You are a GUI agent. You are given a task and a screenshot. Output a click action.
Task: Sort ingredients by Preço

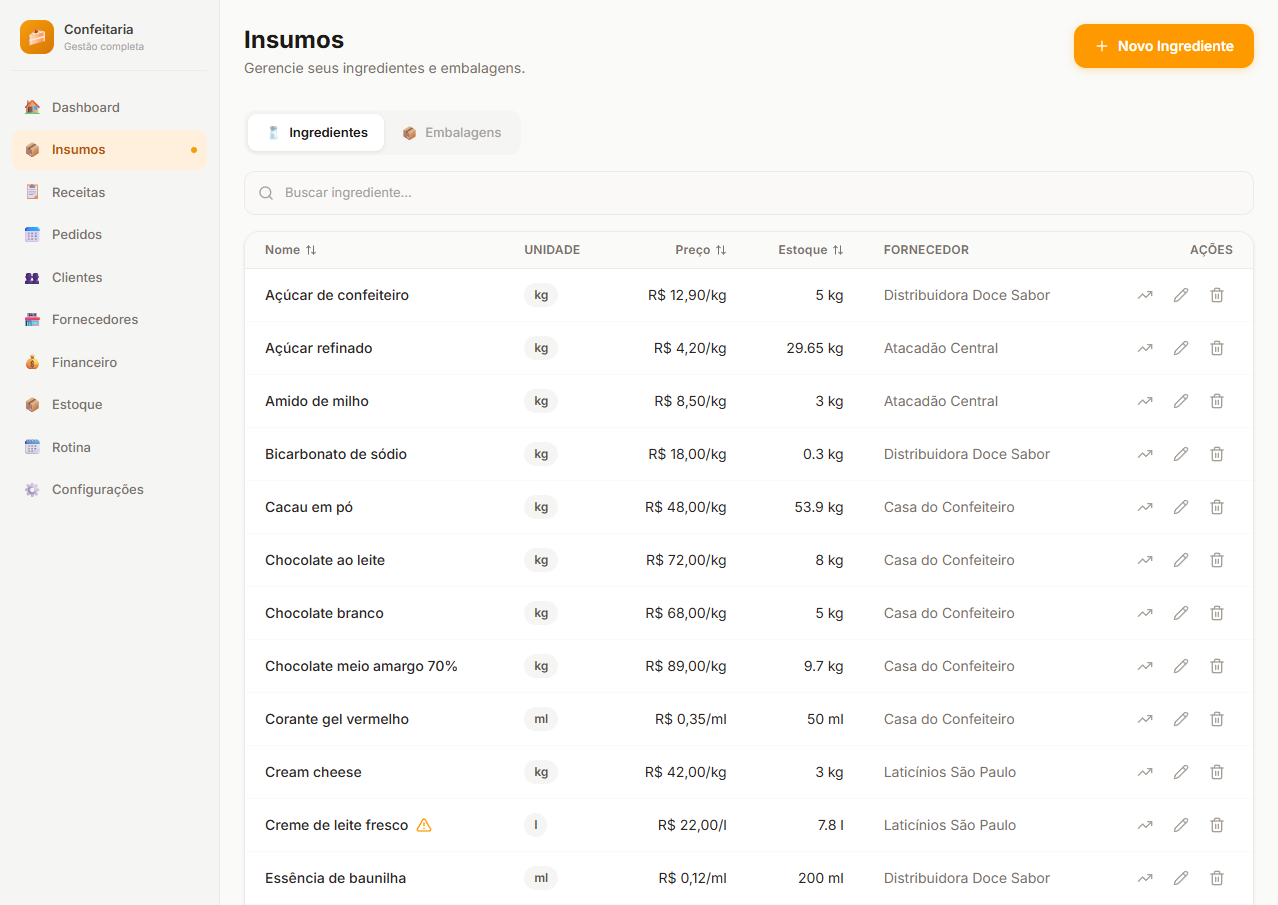pyautogui.click(x=700, y=250)
